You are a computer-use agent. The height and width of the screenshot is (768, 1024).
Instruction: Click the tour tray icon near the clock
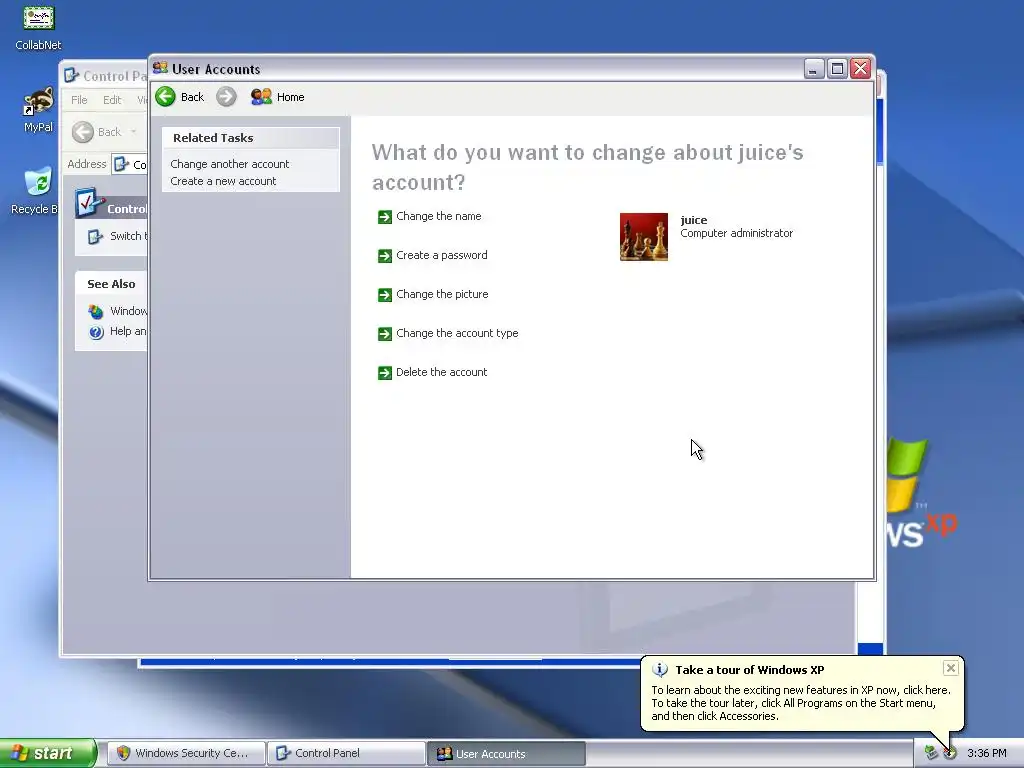click(950, 753)
